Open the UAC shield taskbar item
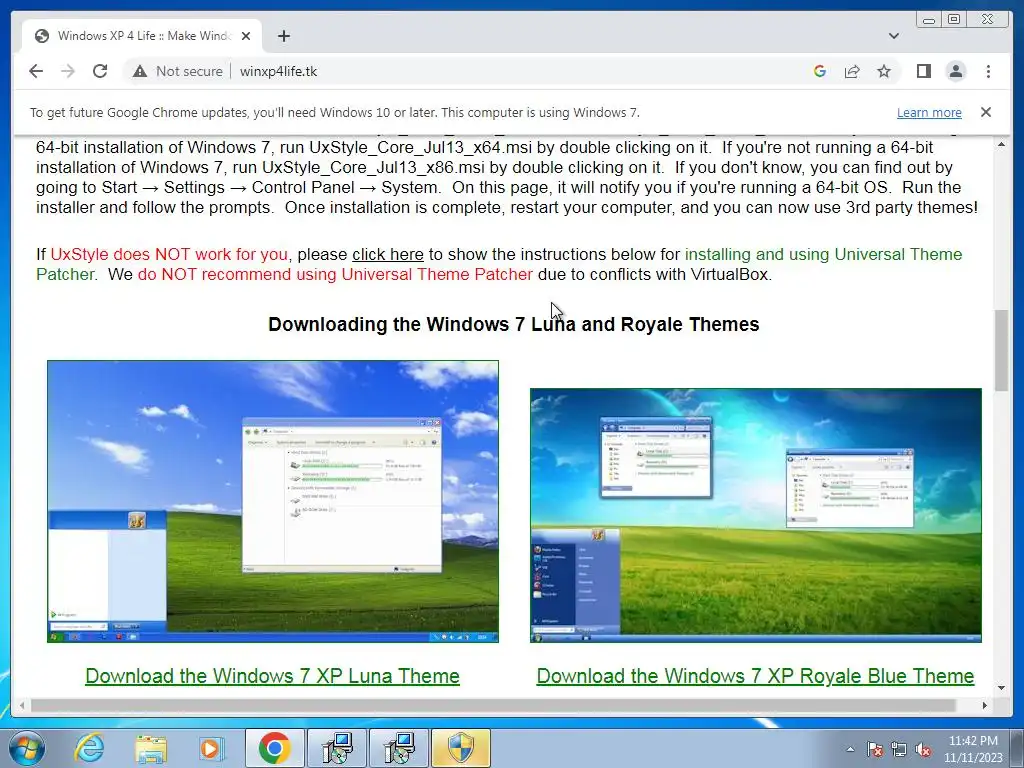Image resolution: width=1024 pixels, height=768 pixels. (x=460, y=748)
